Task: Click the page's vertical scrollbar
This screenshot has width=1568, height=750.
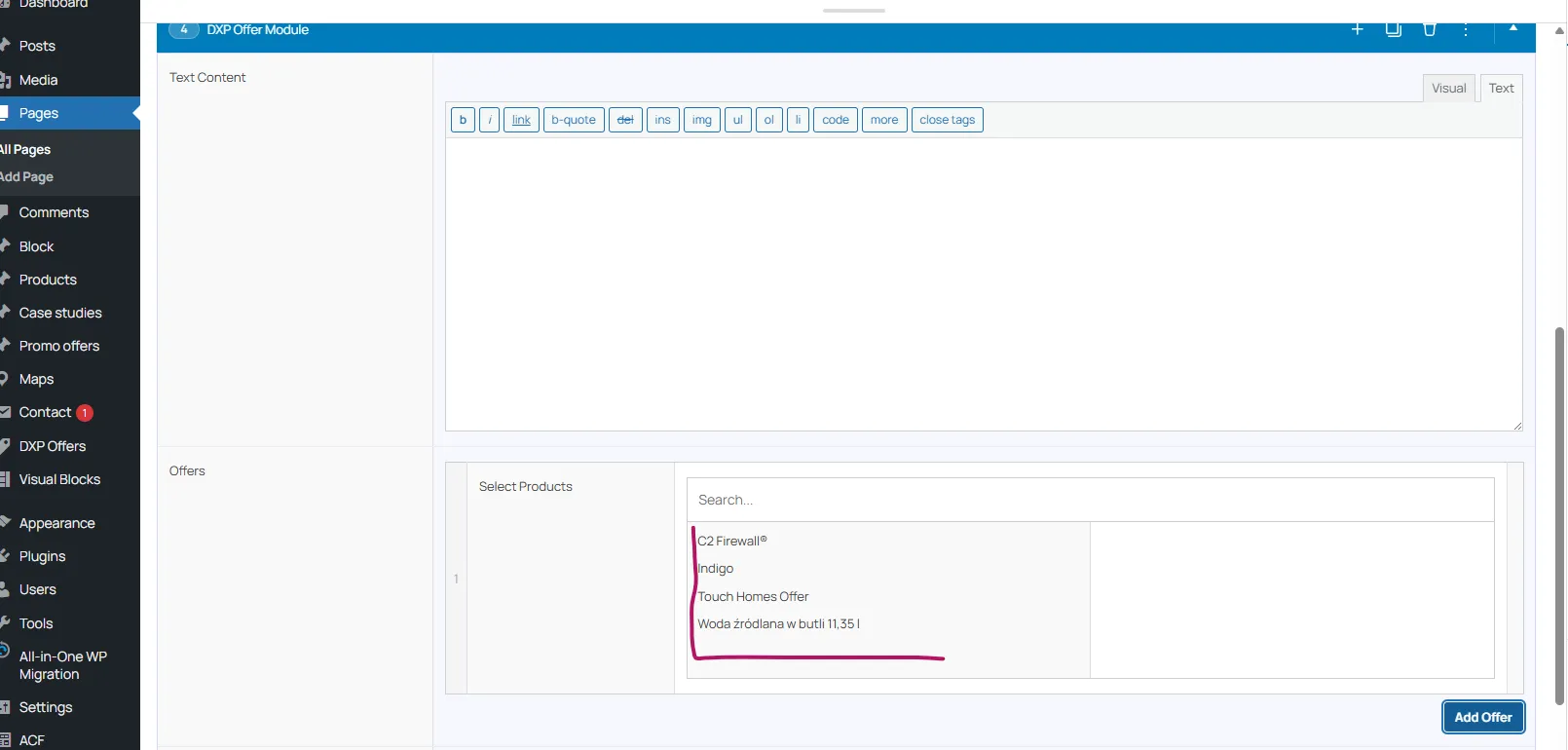Action: pyautogui.click(x=1559, y=516)
